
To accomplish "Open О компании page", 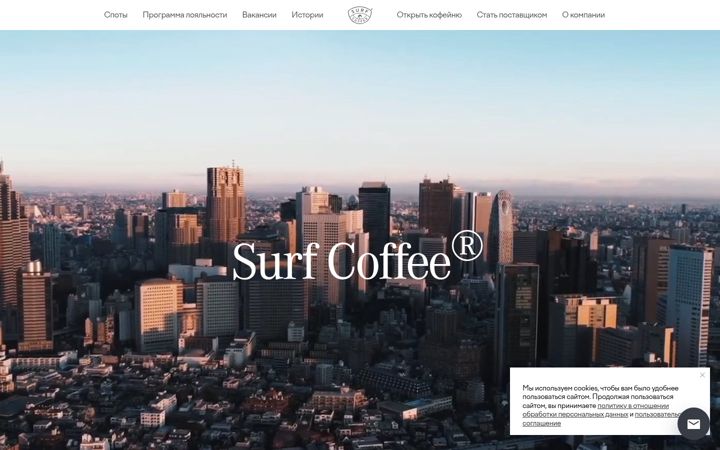I will pyautogui.click(x=583, y=15).
